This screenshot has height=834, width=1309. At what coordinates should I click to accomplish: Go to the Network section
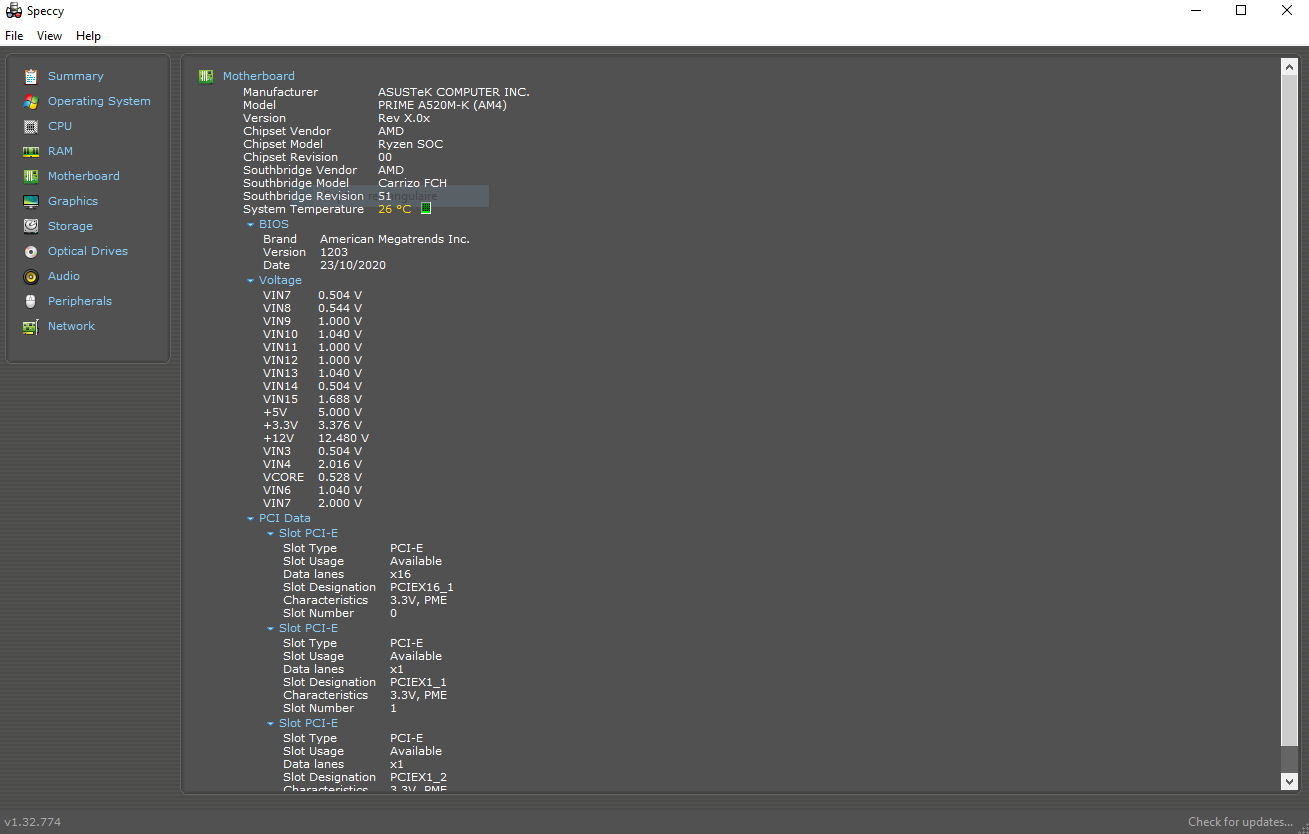click(71, 326)
